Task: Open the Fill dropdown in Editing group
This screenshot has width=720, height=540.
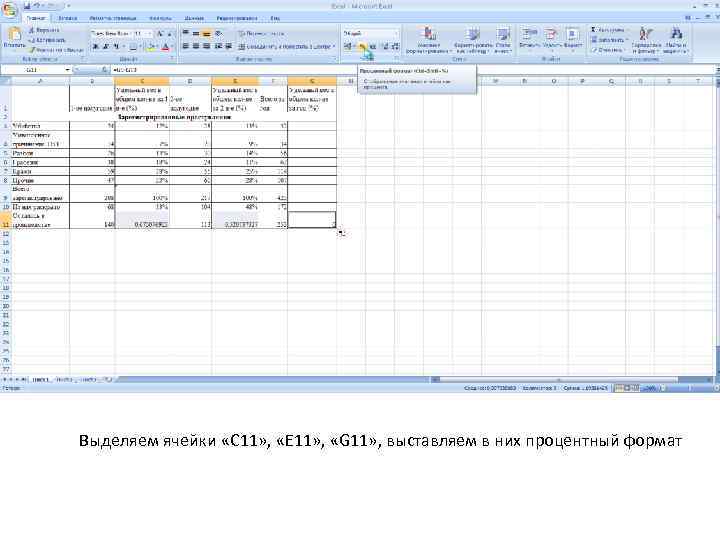Action: [x=608, y=40]
